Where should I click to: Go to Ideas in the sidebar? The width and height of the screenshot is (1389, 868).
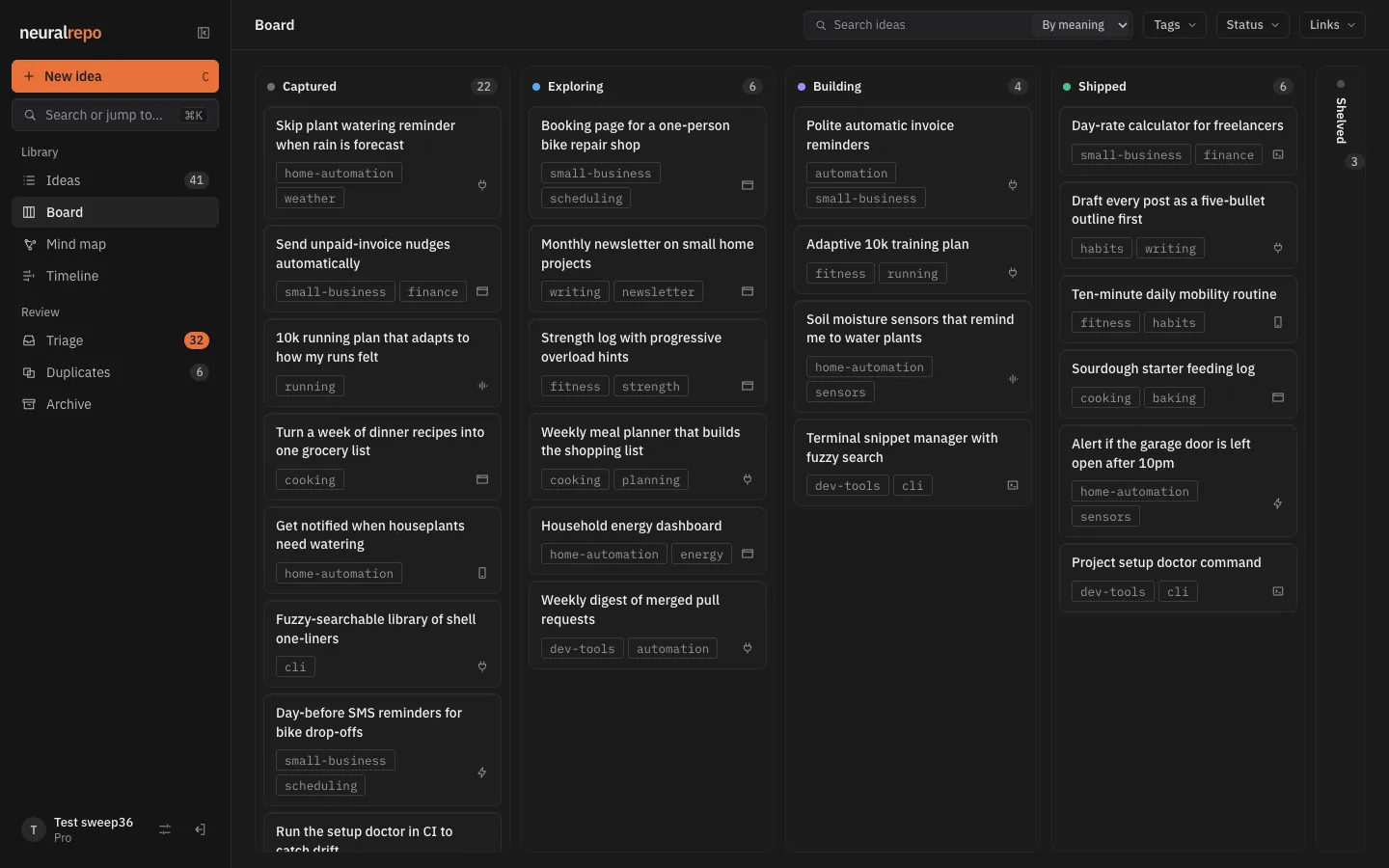point(115,180)
